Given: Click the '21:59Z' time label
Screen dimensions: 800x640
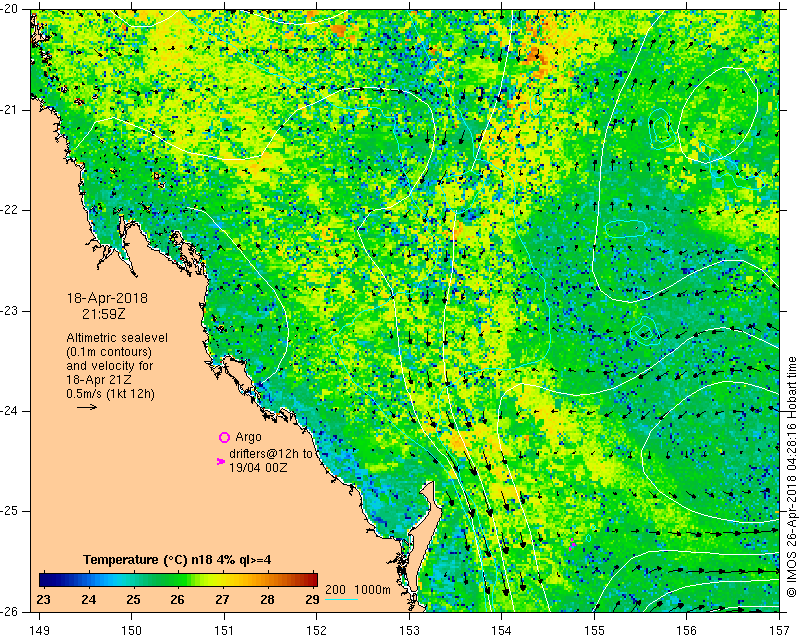Looking at the screenshot, I should coord(104,314).
